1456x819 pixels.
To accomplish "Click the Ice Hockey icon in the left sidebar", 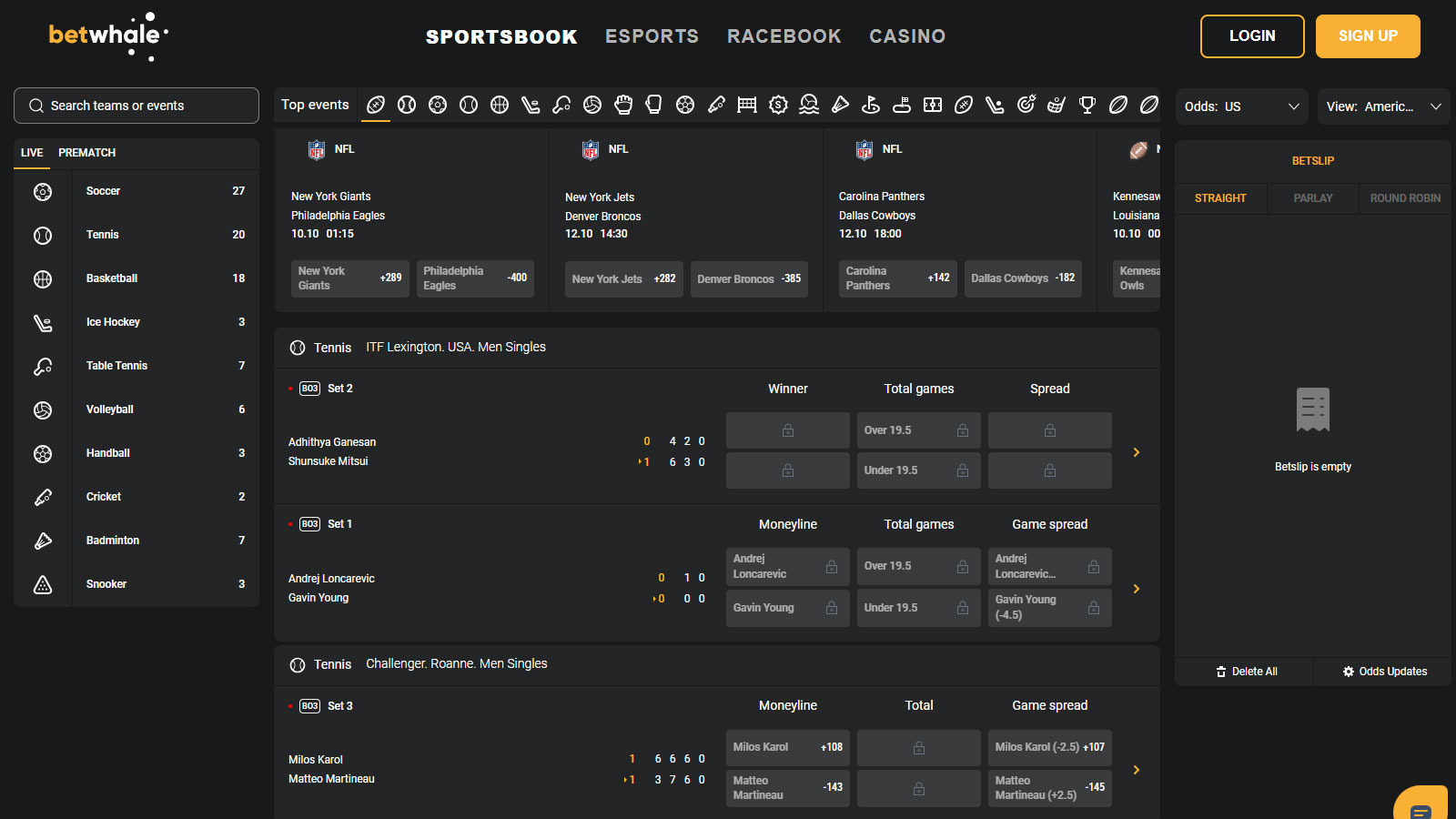I will tap(43, 322).
